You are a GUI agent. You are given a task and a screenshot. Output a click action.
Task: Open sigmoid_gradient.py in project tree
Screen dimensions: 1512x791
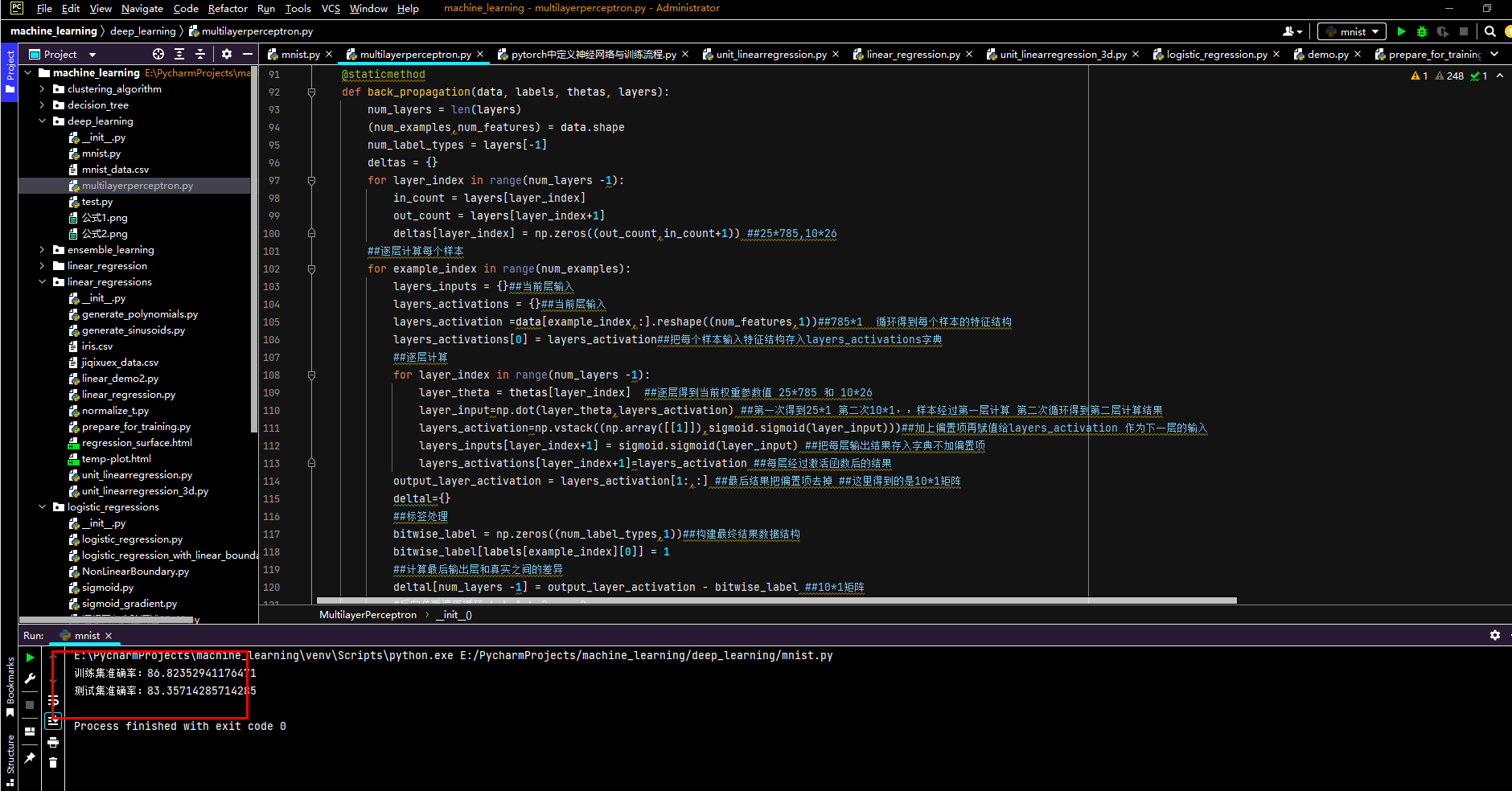click(x=129, y=604)
